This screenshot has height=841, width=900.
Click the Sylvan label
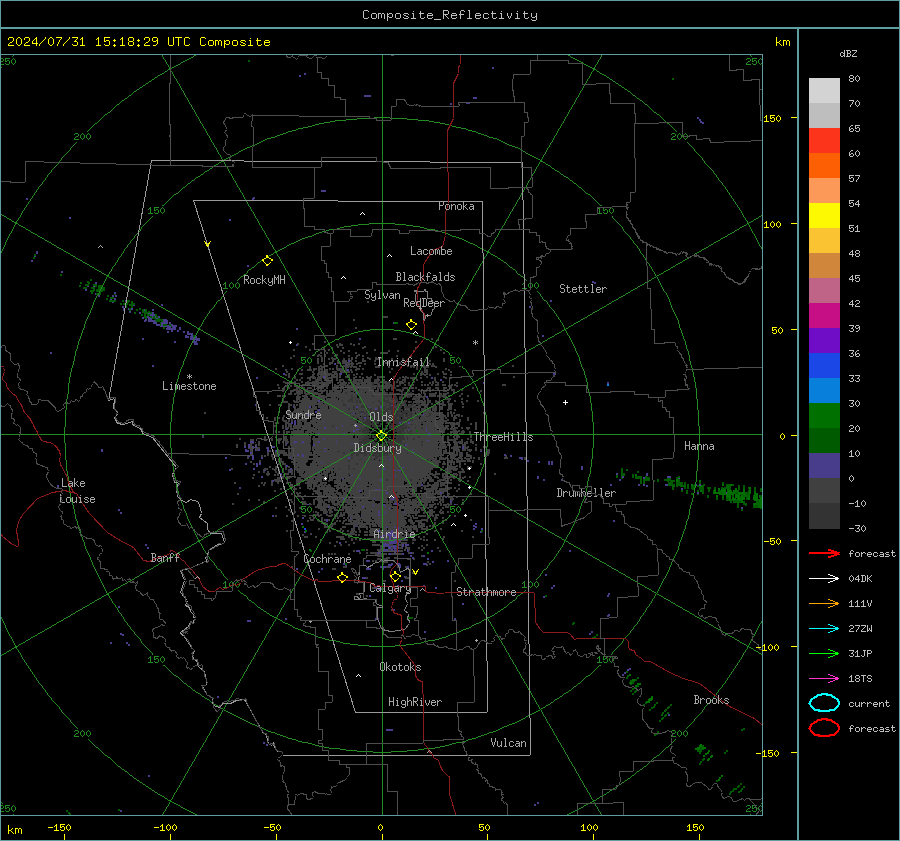pos(382,295)
